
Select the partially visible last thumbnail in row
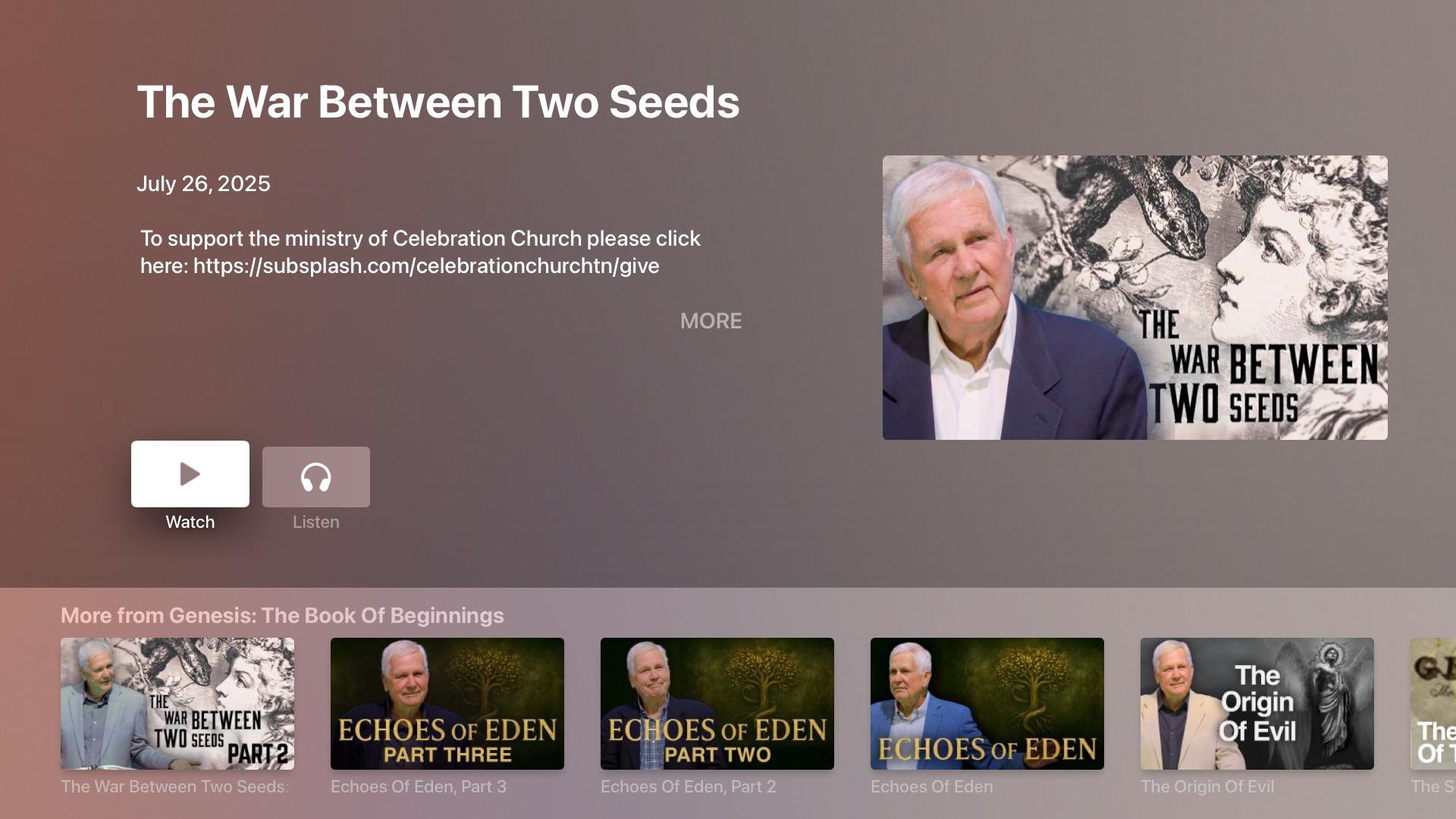coord(1433,704)
